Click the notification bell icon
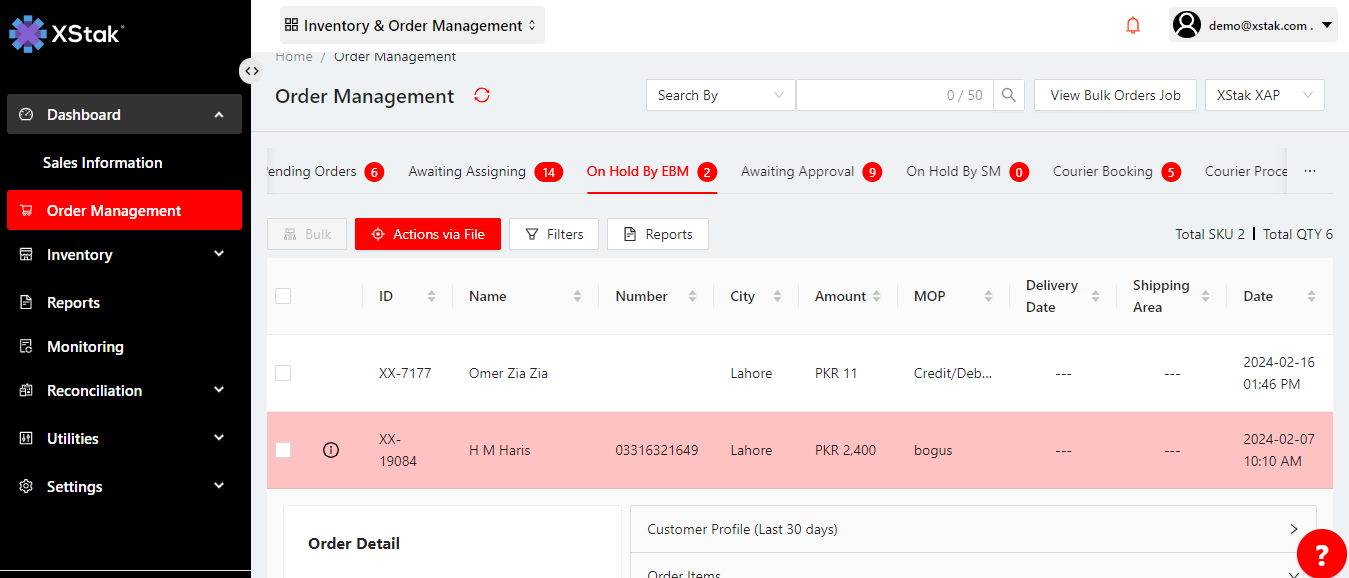 (1133, 26)
